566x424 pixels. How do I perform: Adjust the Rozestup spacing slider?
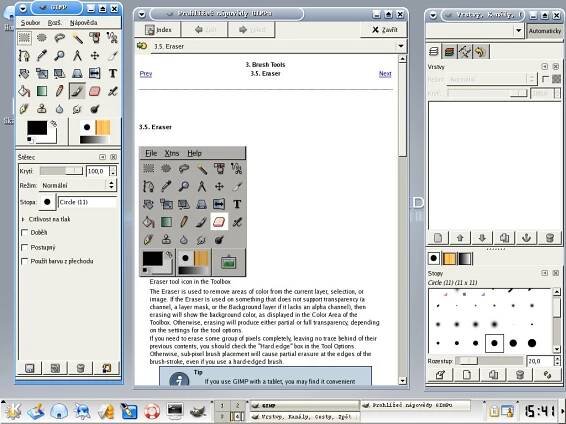click(489, 360)
